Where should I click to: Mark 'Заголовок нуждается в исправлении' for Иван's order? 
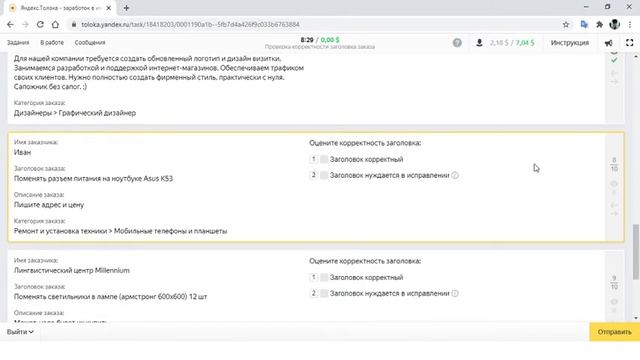point(324,175)
